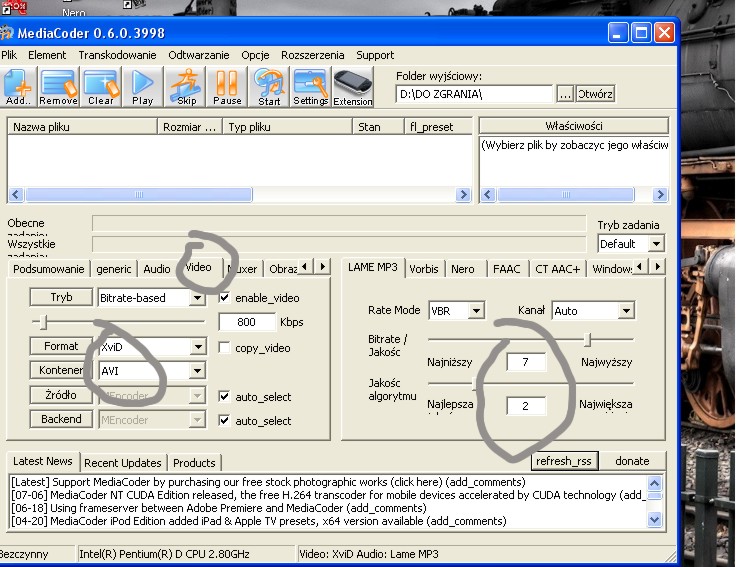Click the video bitrate slider handle
The height and width of the screenshot is (567, 756).
[43, 322]
